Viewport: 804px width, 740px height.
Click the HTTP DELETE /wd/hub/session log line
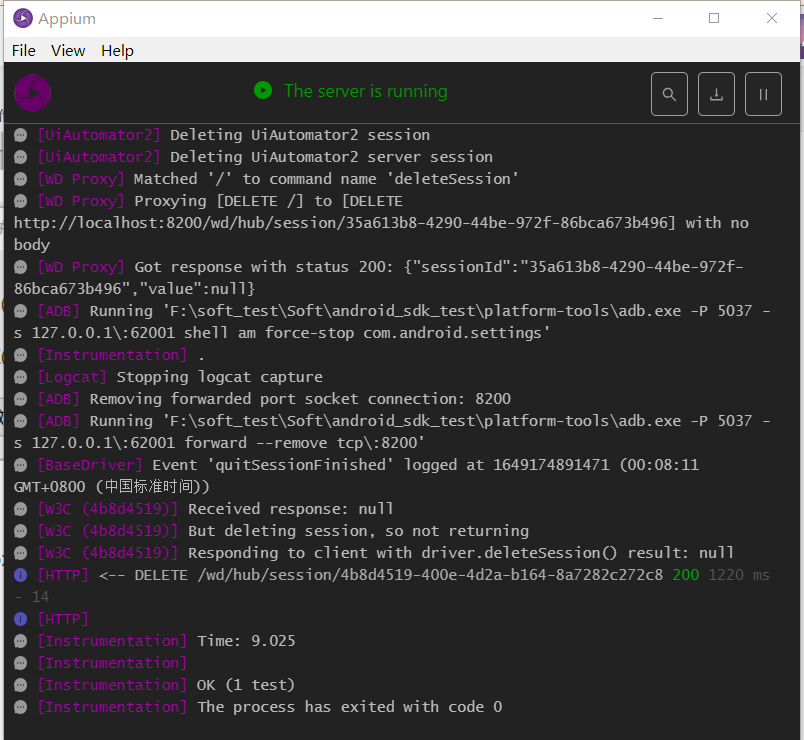coord(392,586)
